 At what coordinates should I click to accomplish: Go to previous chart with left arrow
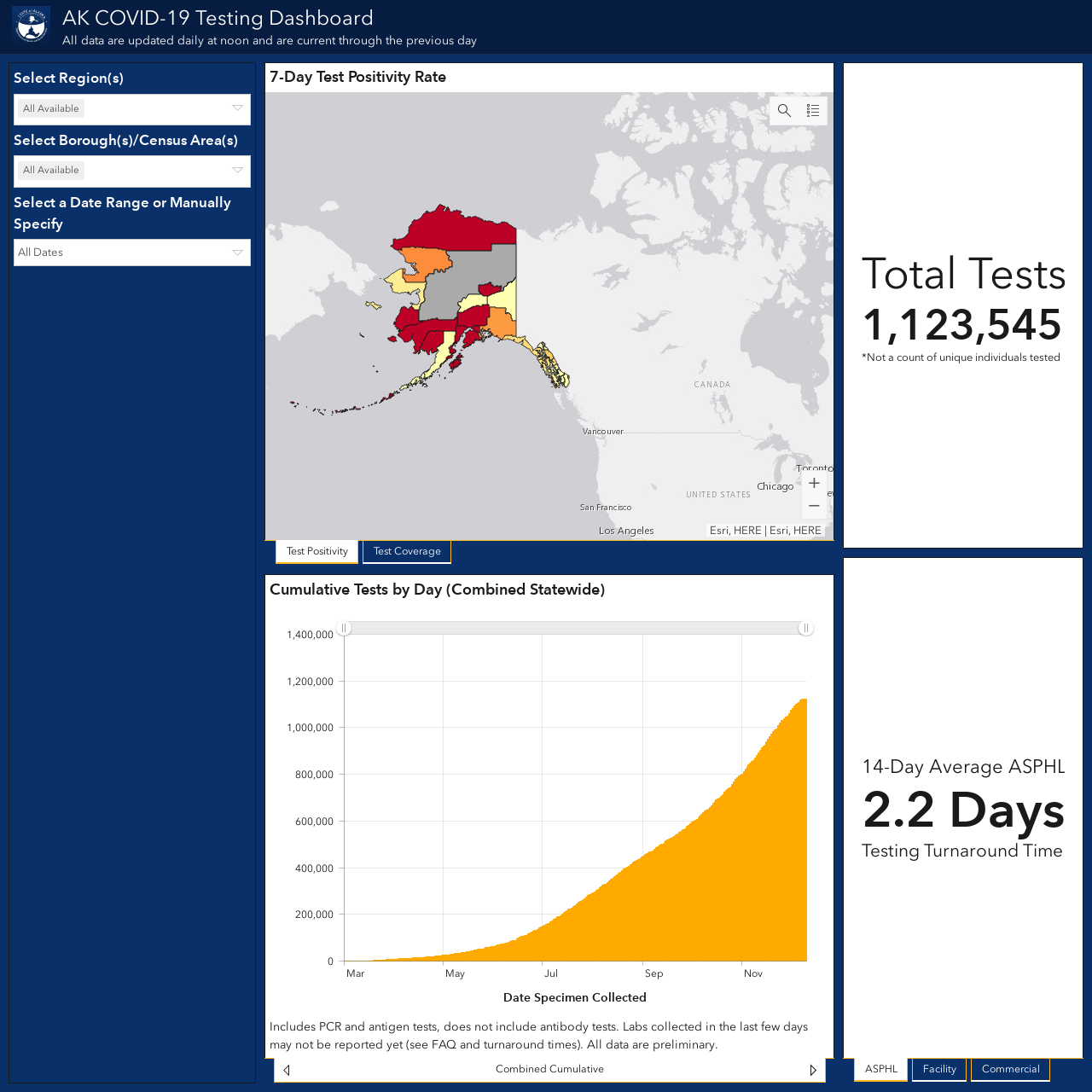coord(287,1070)
